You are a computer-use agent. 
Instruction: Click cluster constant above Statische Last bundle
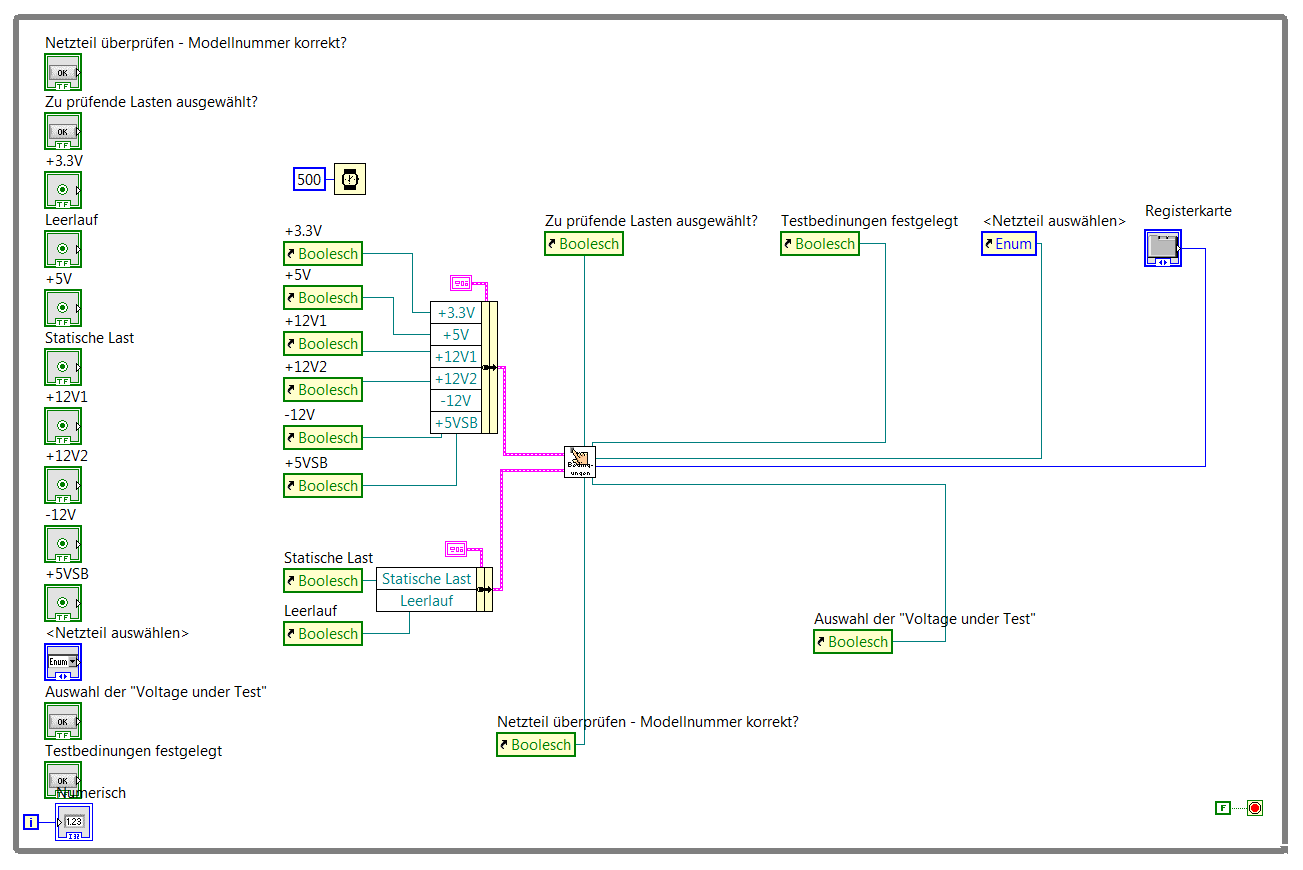click(456, 549)
